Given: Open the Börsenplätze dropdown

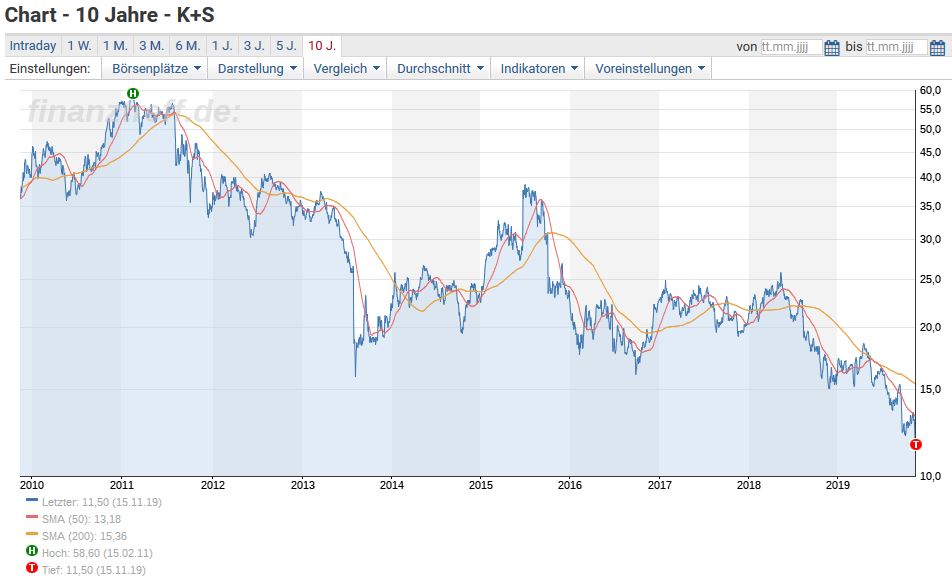Looking at the screenshot, I should pyautogui.click(x=155, y=69).
